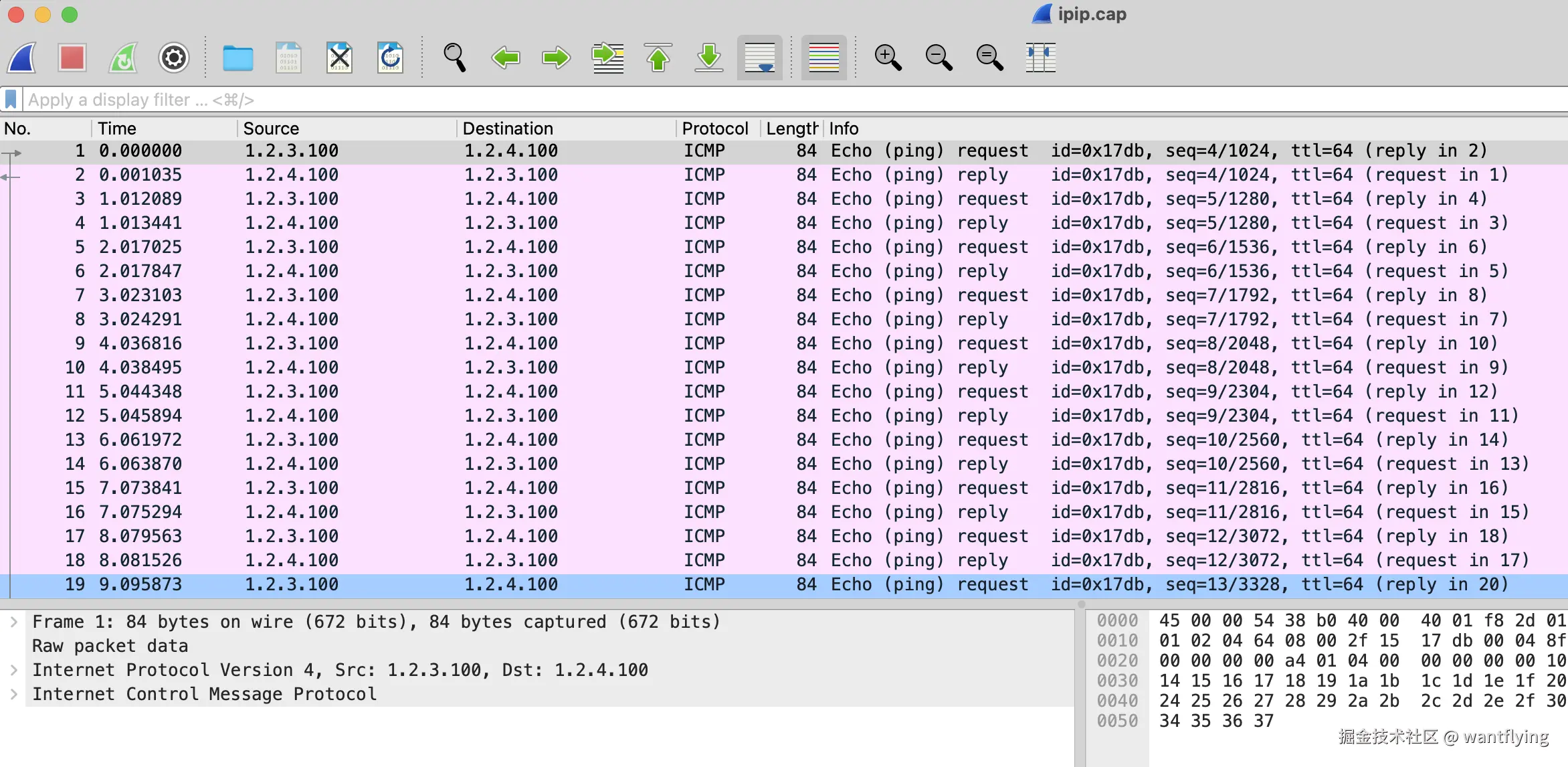
Task: Reload the capture file
Action: (390, 58)
